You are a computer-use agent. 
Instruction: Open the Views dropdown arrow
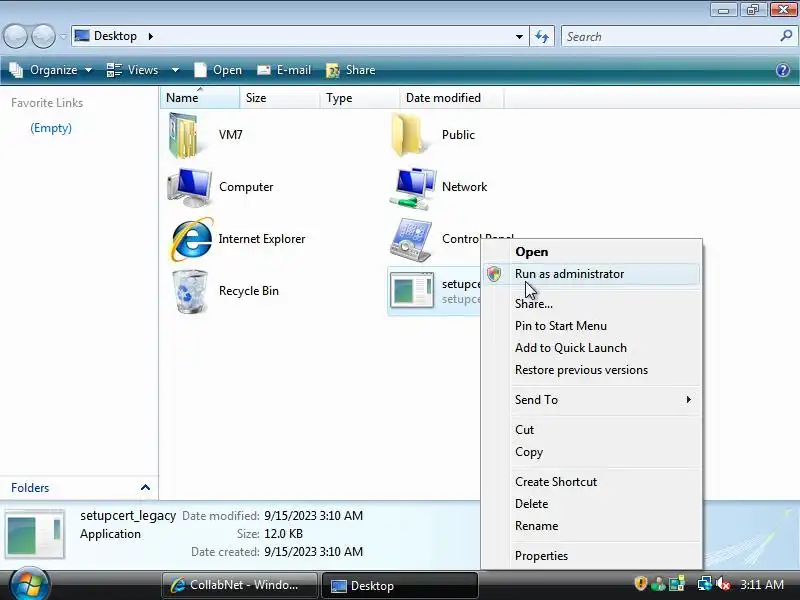tap(175, 70)
